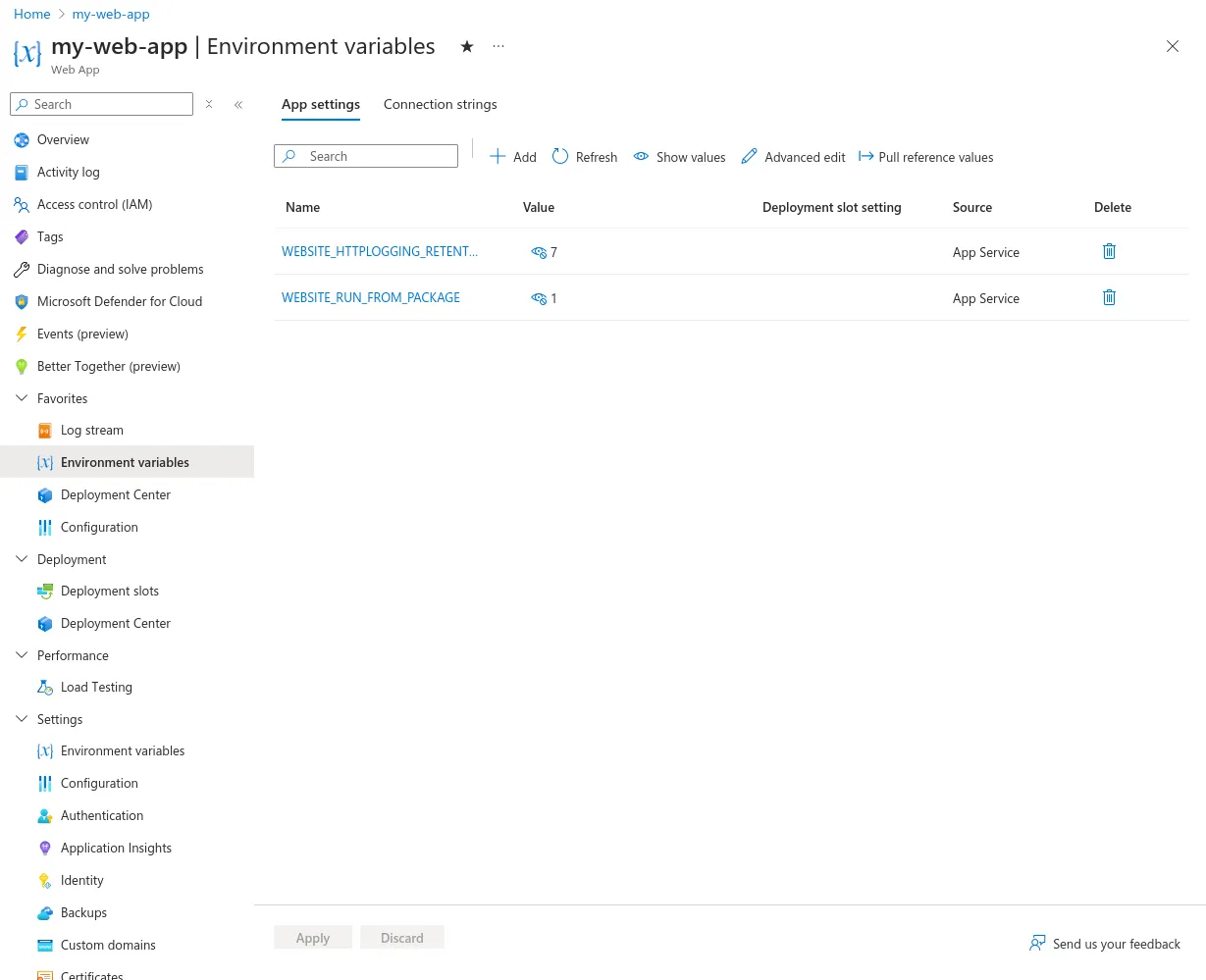Switch to App settings tab
Image resolution: width=1206 pixels, height=980 pixels.
click(321, 104)
